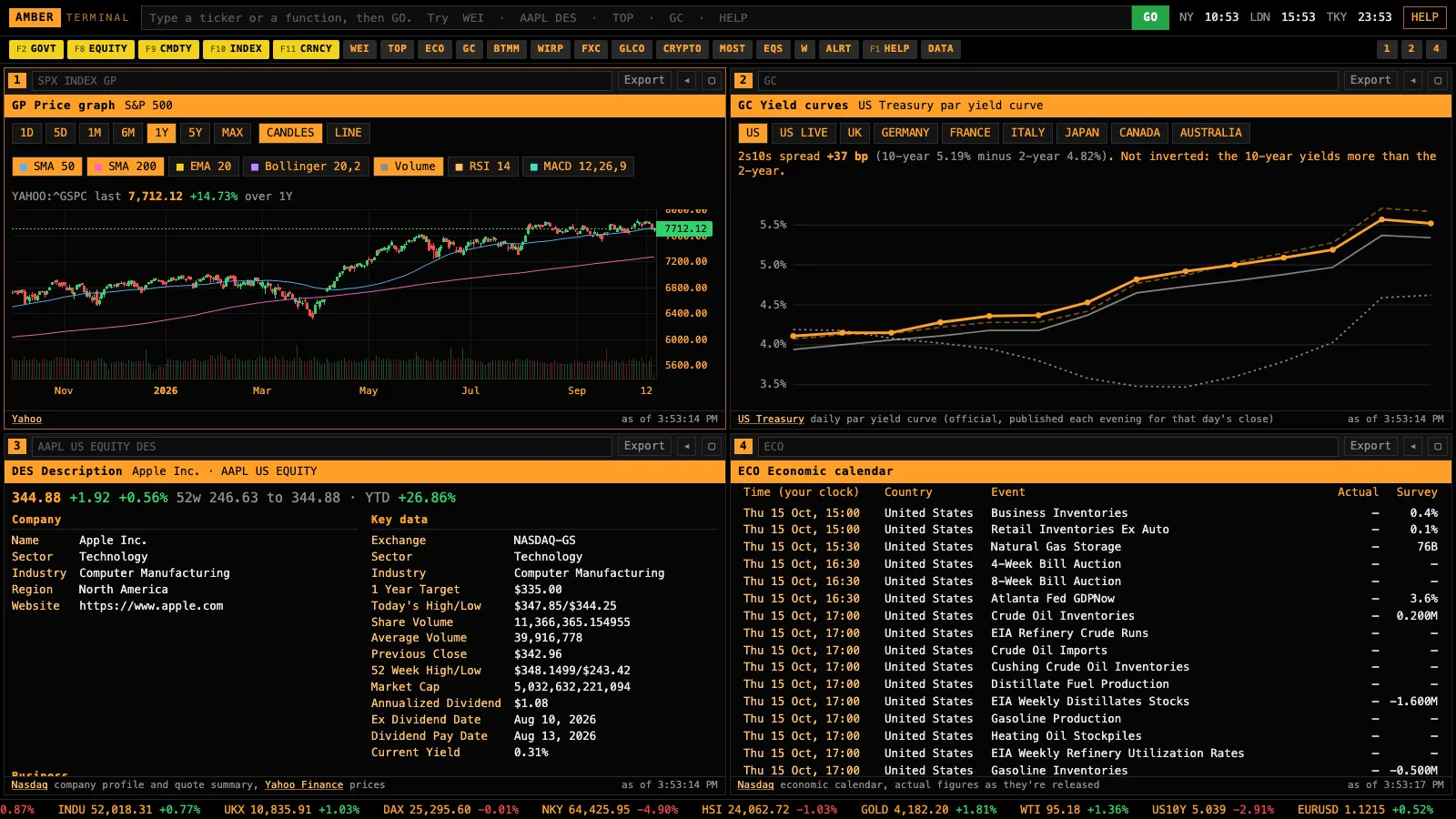Click the F11 CRNCY function key

306,49
